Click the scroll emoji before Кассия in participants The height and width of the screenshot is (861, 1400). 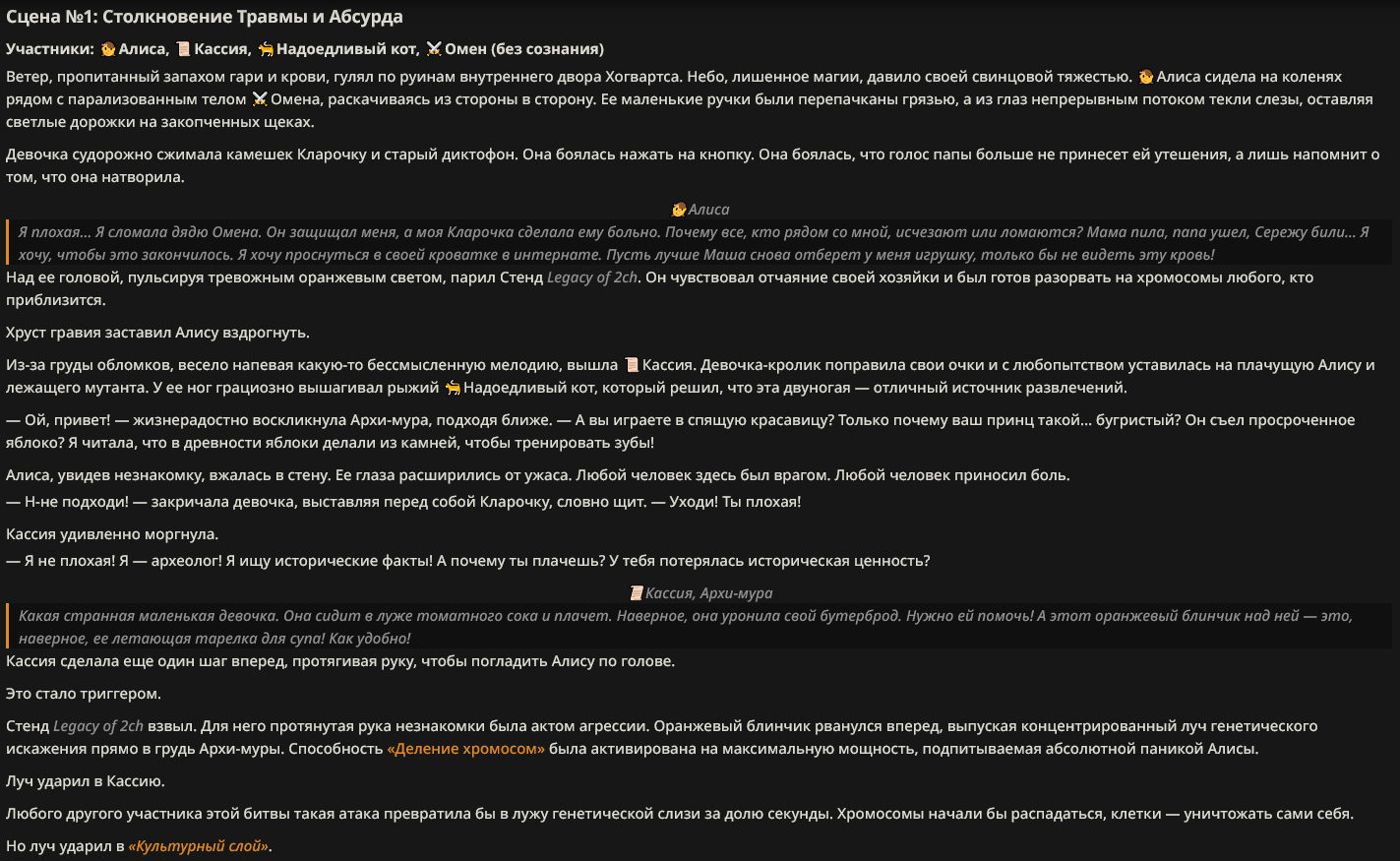coord(183,49)
